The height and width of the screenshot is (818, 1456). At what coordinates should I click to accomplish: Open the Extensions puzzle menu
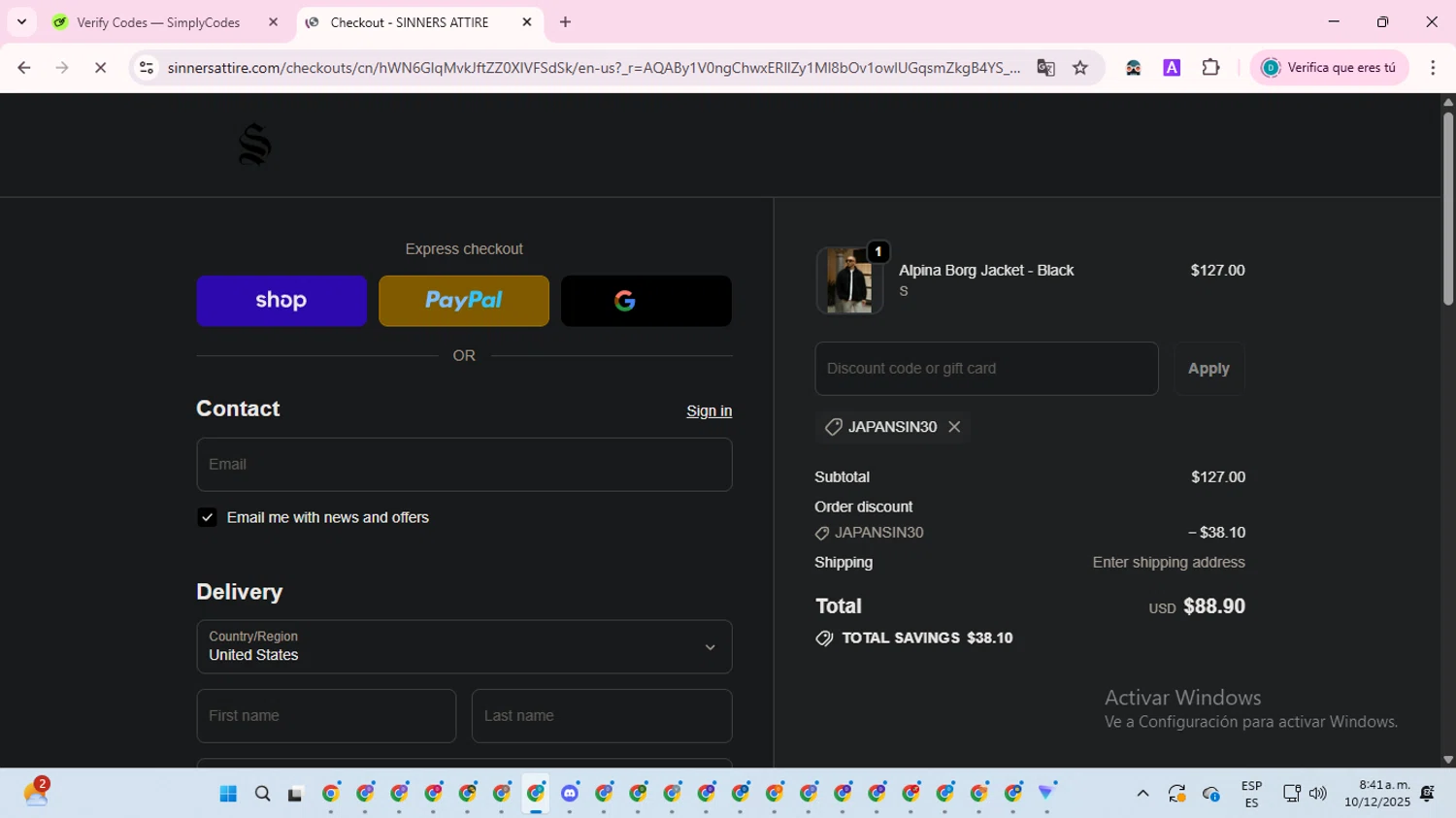(x=1210, y=68)
